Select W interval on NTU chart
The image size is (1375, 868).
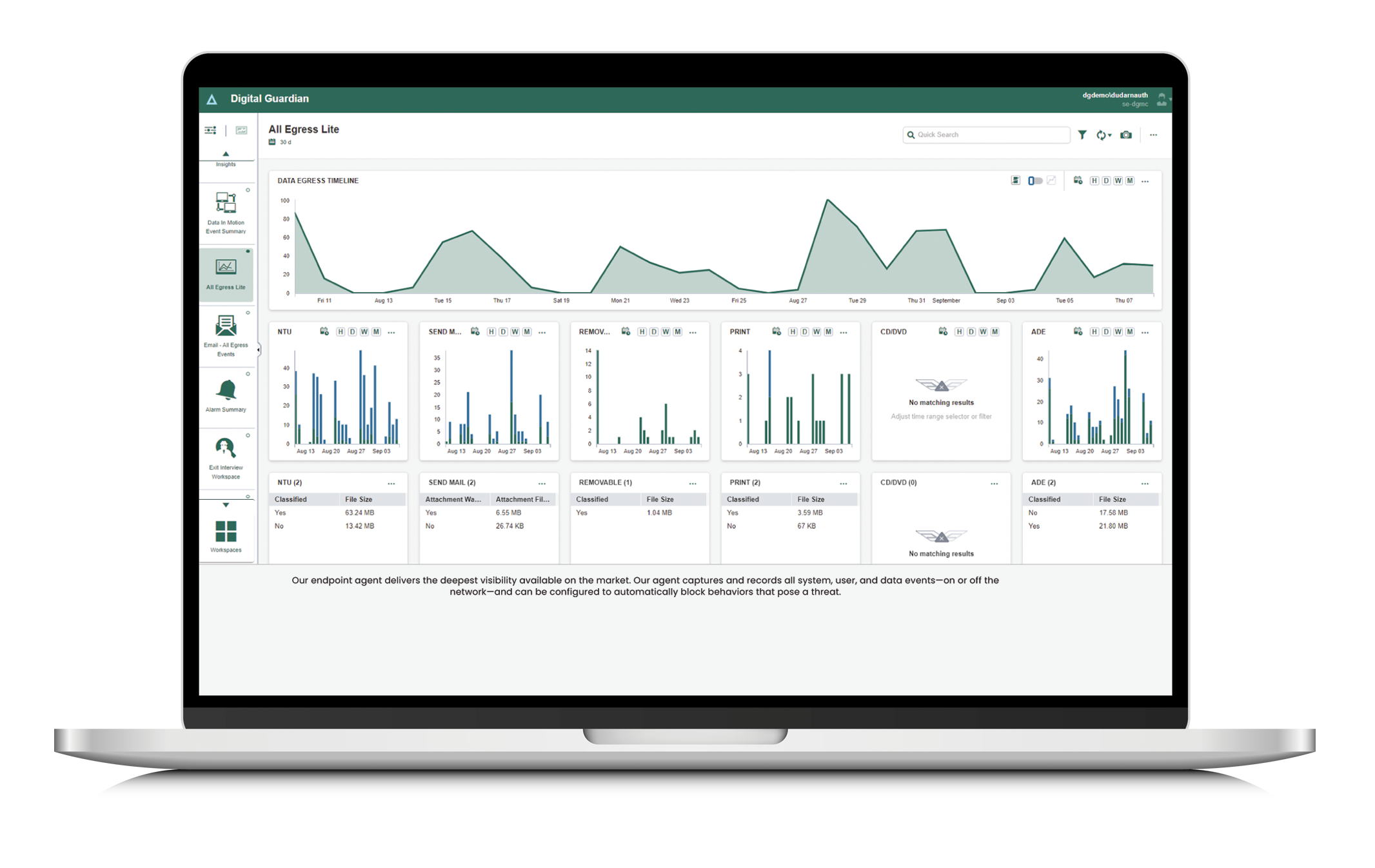coord(364,331)
